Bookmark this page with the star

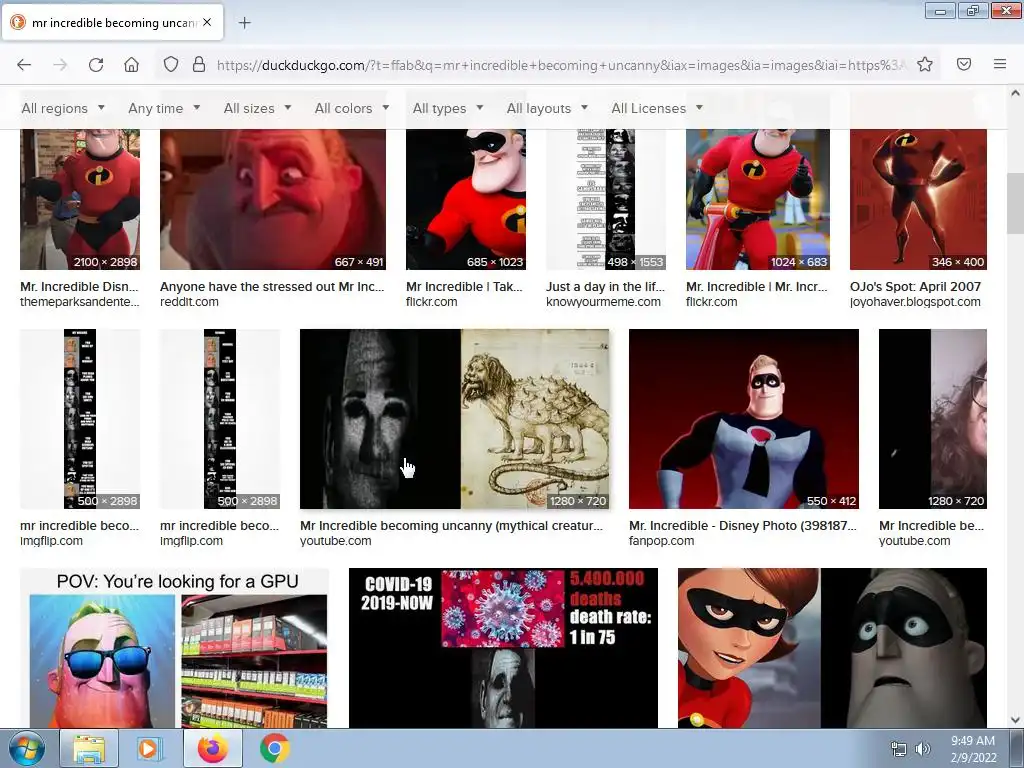925,65
